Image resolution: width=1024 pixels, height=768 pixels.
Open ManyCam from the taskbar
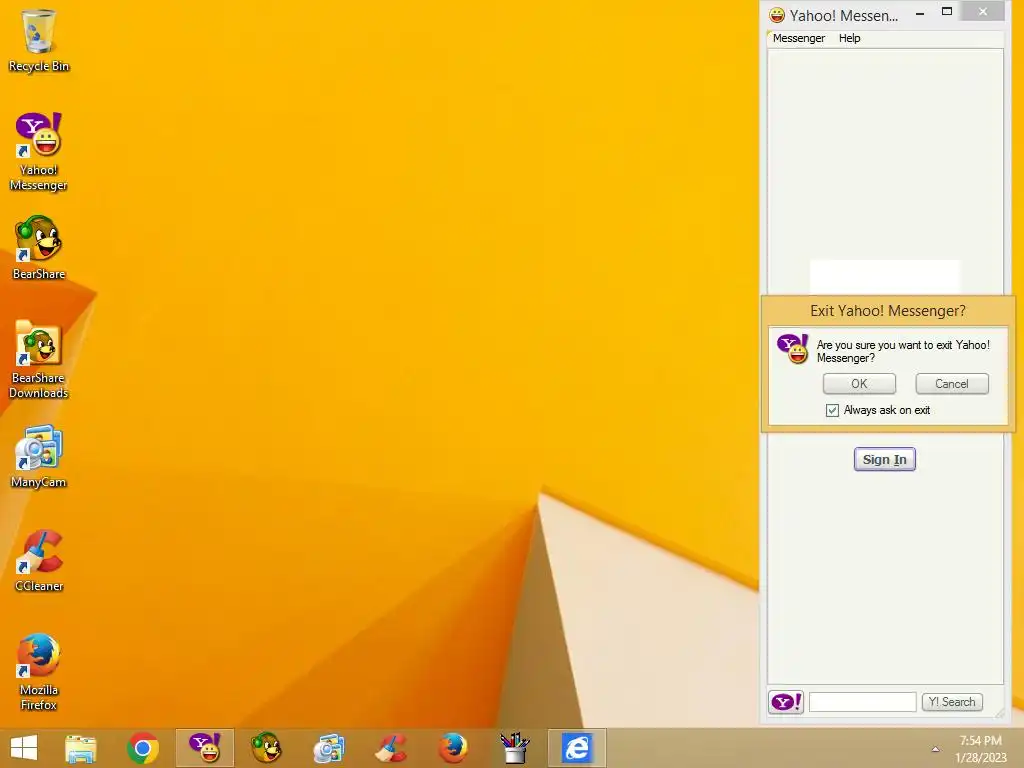328,748
